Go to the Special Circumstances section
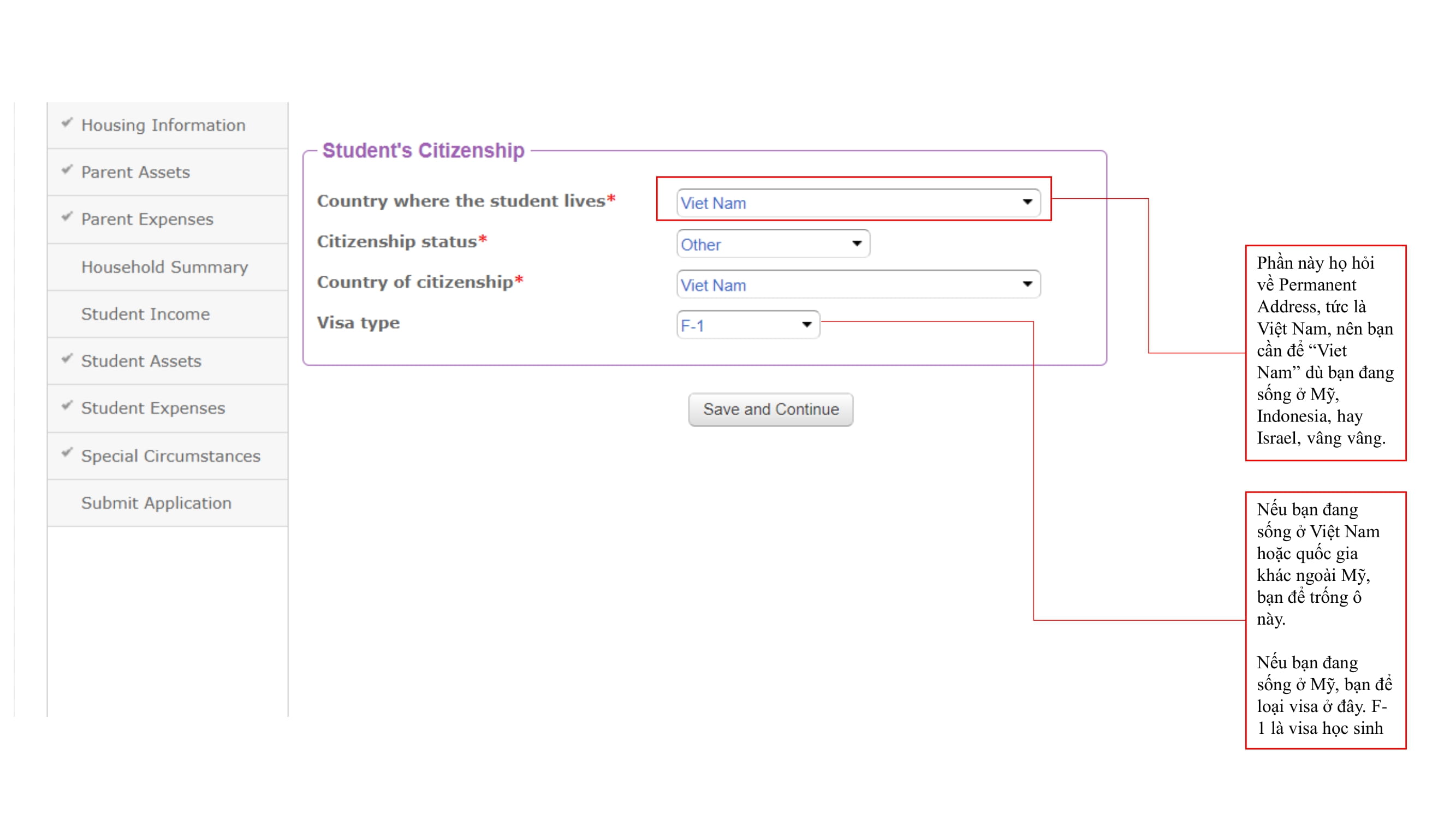Viewport: 1456px width, 819px height. pyautogui.click(x=170, y=455)
